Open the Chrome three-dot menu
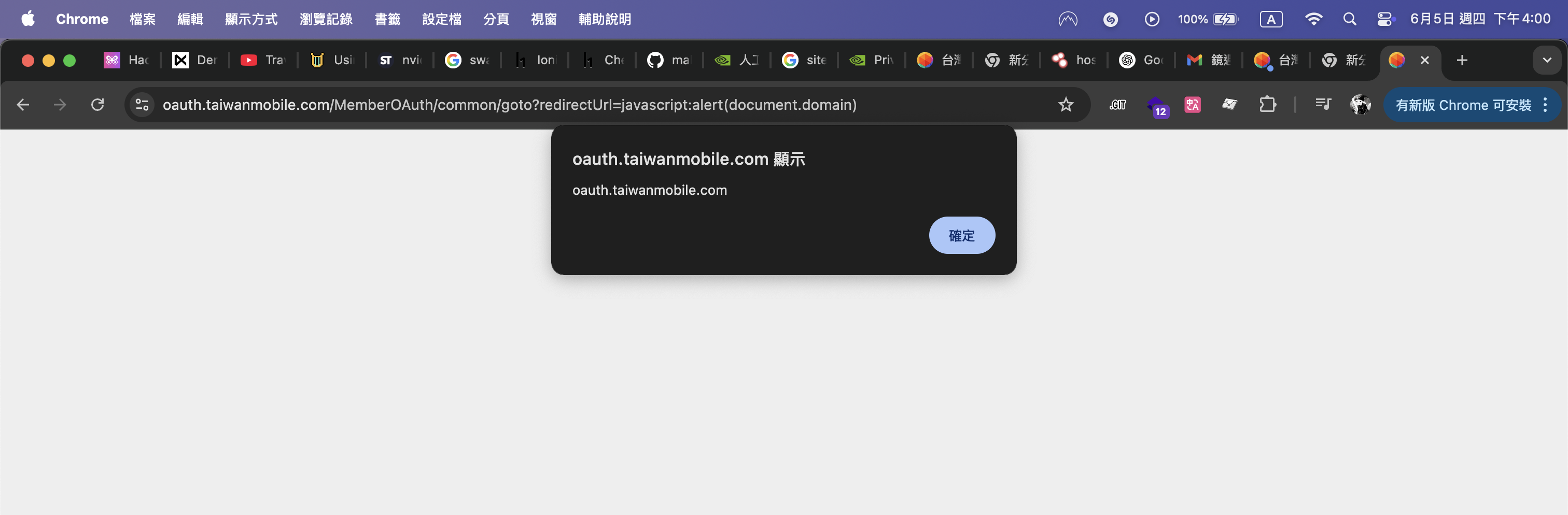Screen dimensions: 1568x515 pyautogui.click(x=1546, y=105)
